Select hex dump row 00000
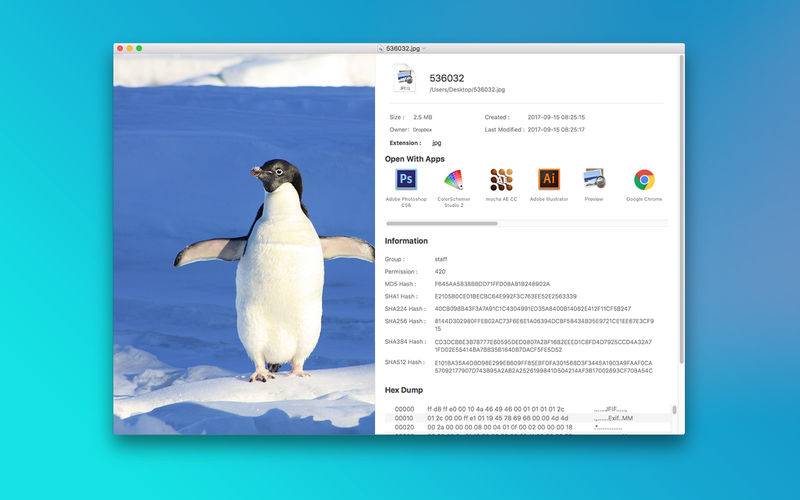The height and width of the screenshot is (500, 800). click(x=528, y=409)
